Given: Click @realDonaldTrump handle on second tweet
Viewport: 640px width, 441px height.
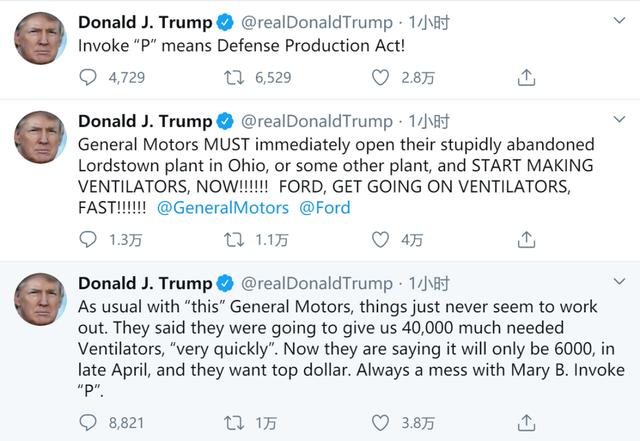Looking at the screenshot, I should [317, 119].
